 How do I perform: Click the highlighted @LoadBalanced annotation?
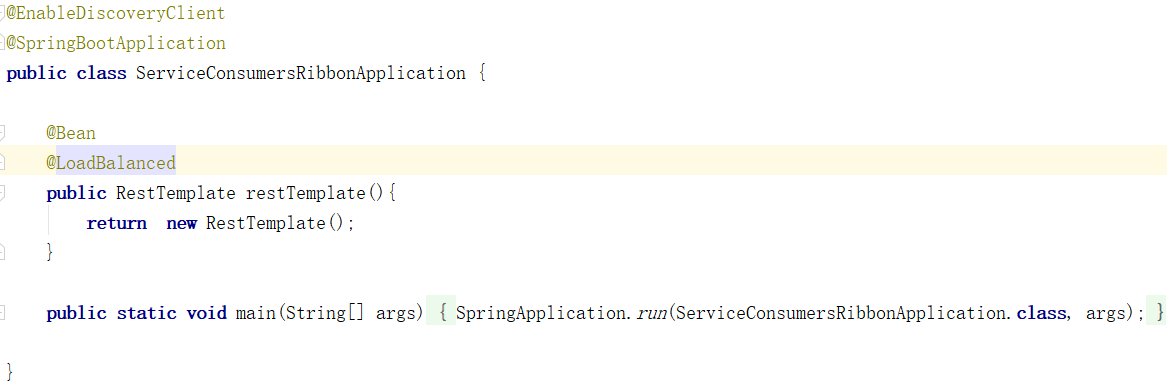(x=111, y=163)
